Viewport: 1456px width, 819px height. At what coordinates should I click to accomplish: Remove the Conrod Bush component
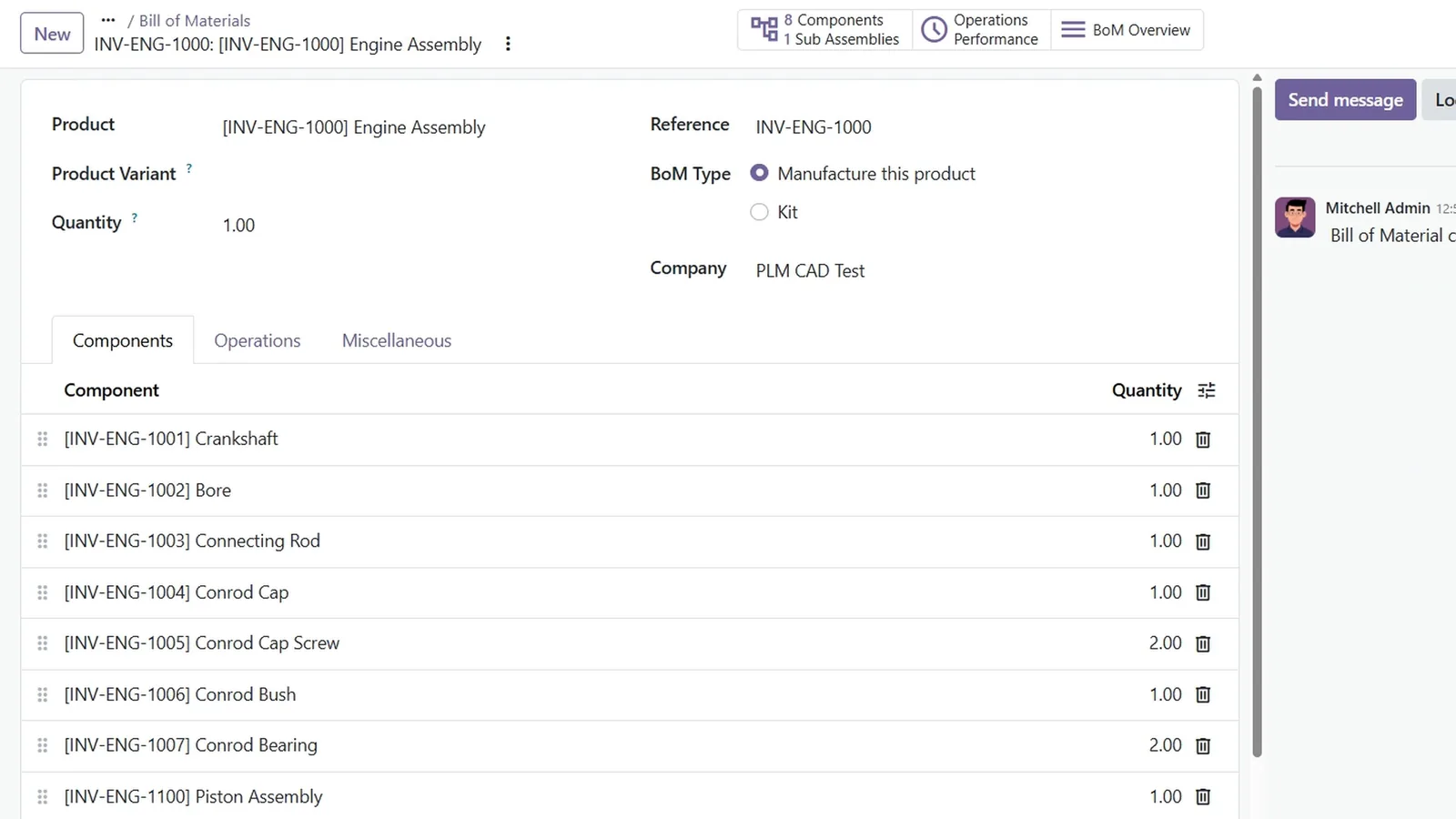click(x=1203, y=694)
